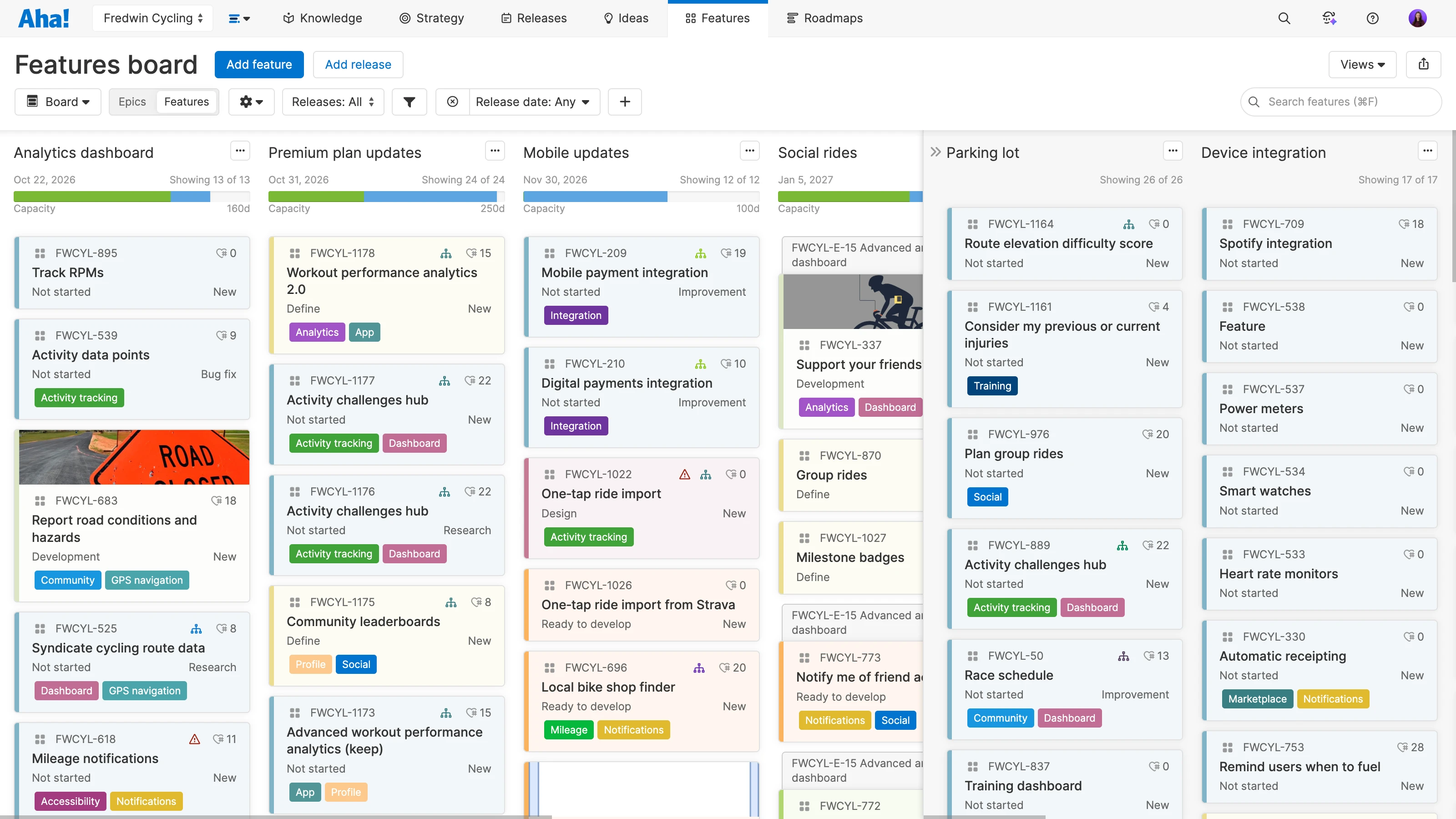Open cyclist image on Social rides card
1456x819 pixels.
853,302
